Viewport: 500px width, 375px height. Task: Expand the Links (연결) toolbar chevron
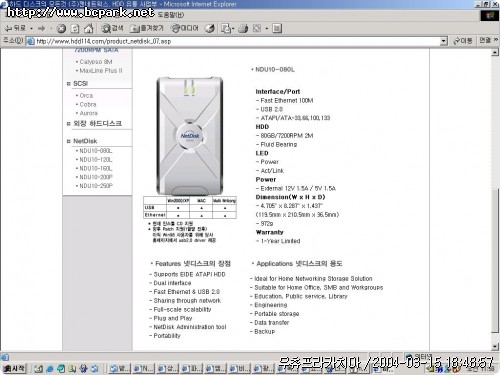point(496,40)
